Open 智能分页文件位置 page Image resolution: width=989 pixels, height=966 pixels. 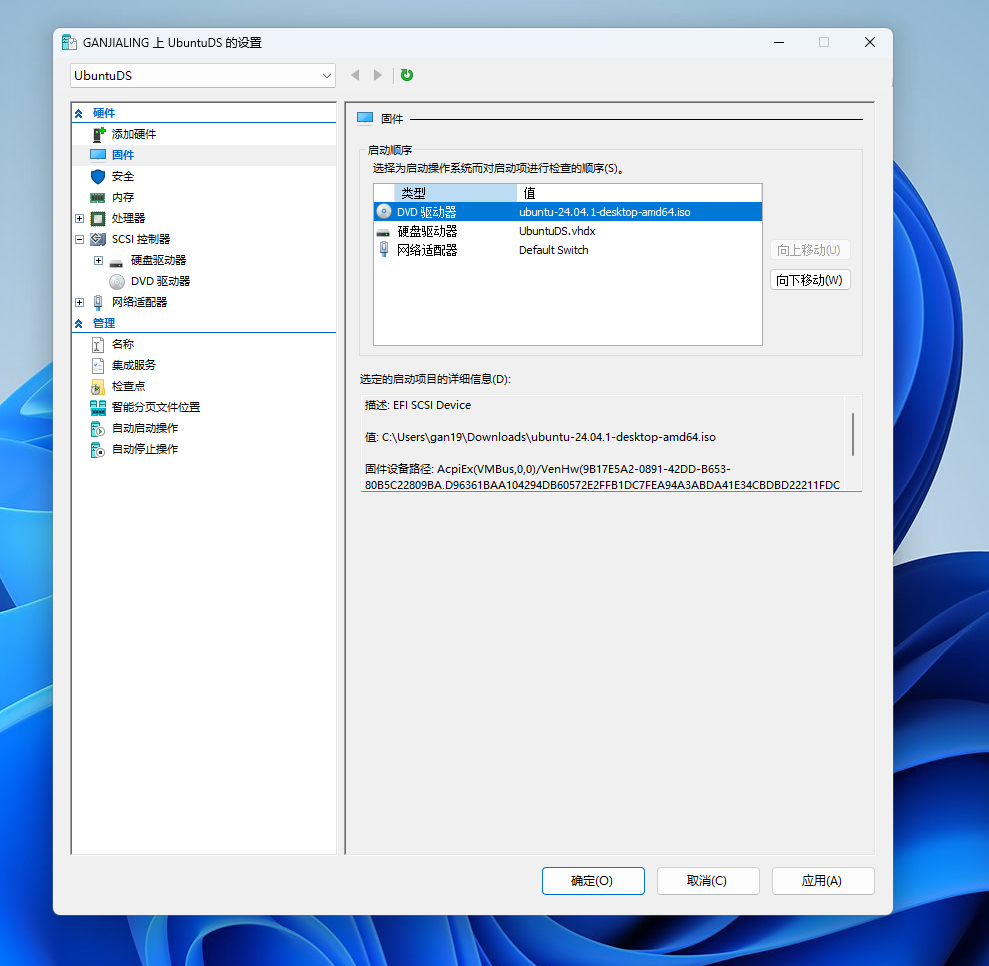pyautogui.click(x=156, y=407)
